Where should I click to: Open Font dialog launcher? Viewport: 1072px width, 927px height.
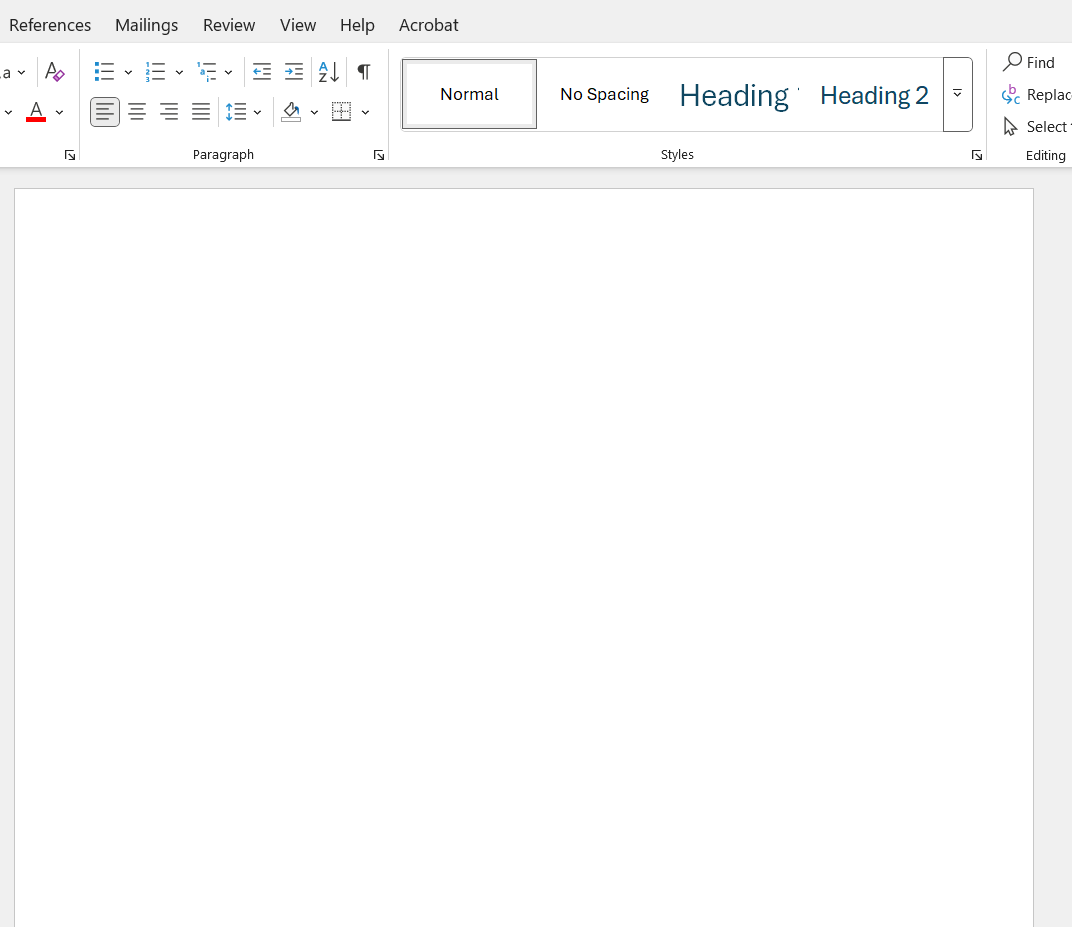[x=70, y=155]
